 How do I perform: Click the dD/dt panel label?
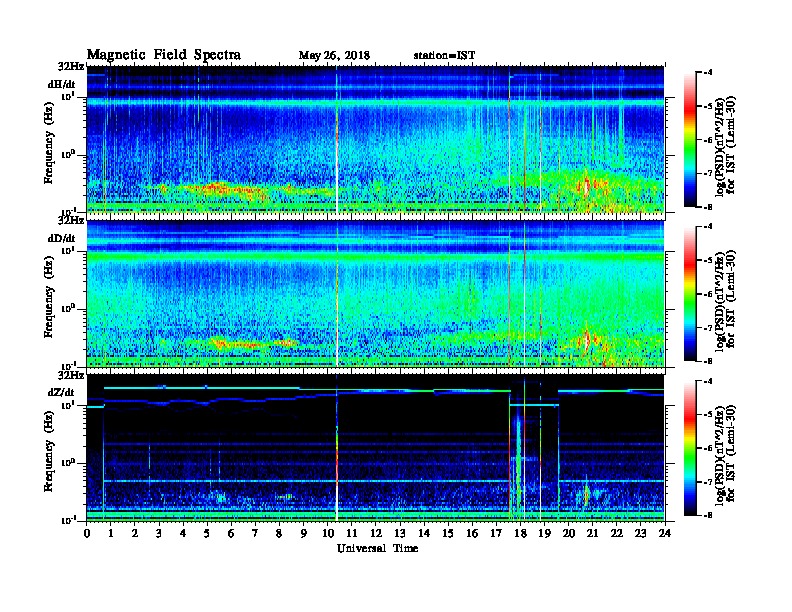click(x=62, y=238)
